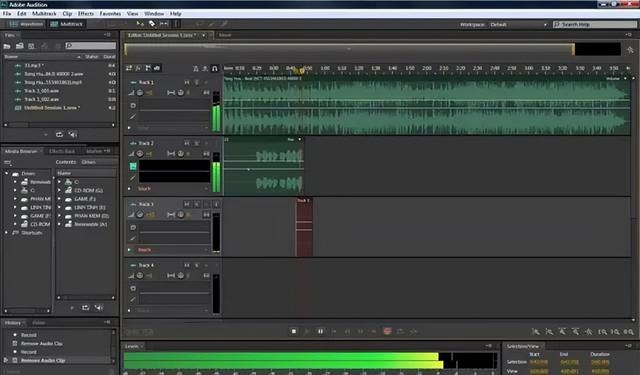This screenshot has height=375, width=640.
Task: Click New File icon in Files panel
Action: point(31,46)
